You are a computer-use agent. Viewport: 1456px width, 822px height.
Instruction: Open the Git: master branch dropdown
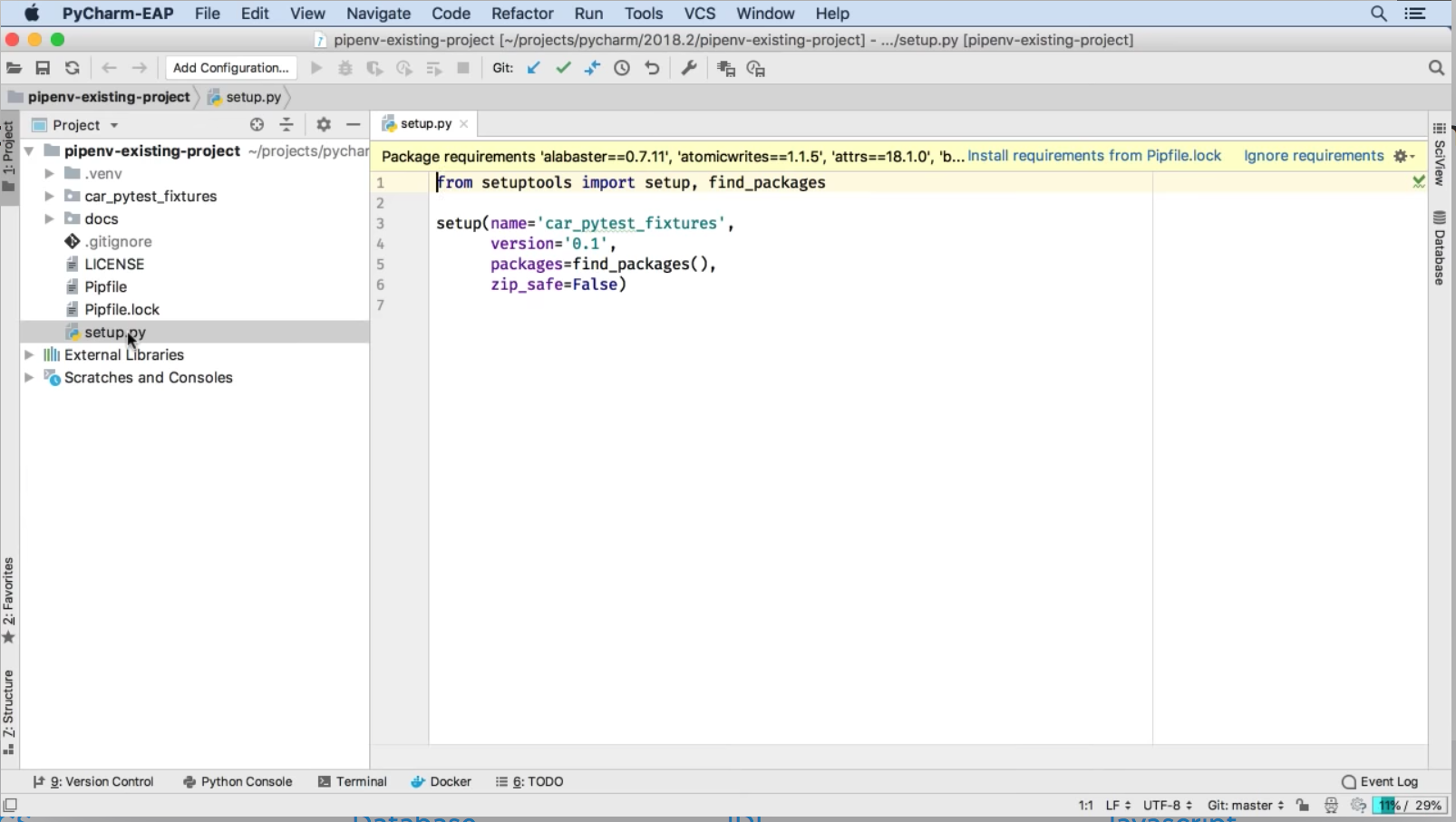[1245, 805]
